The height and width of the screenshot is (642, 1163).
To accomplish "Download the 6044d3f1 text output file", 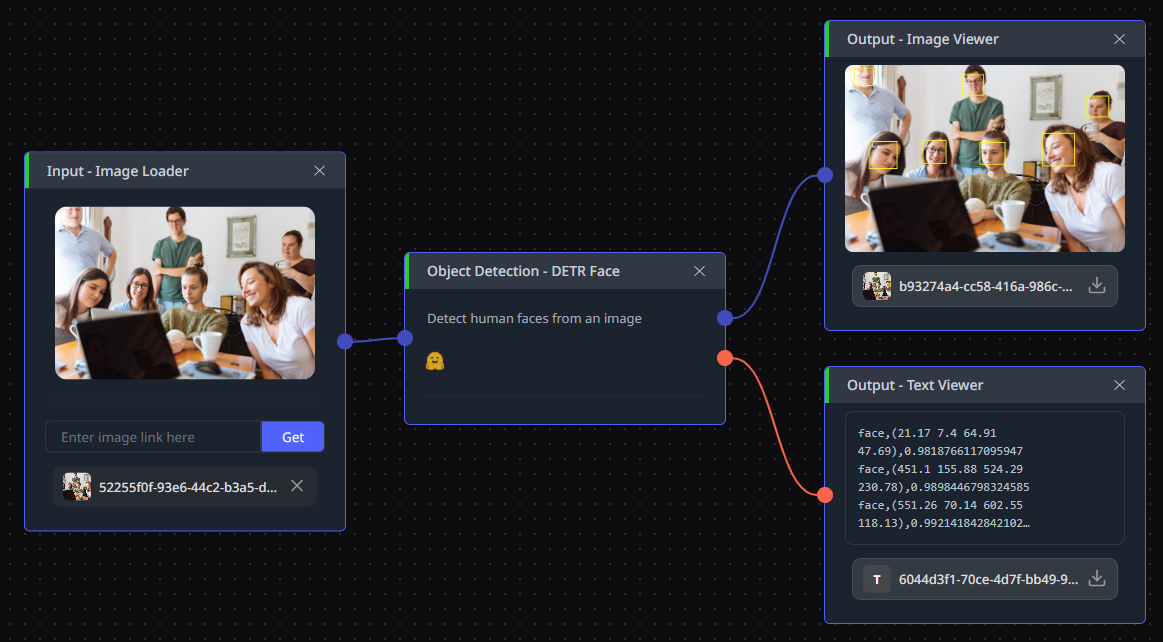I will tap(1096, 579).
